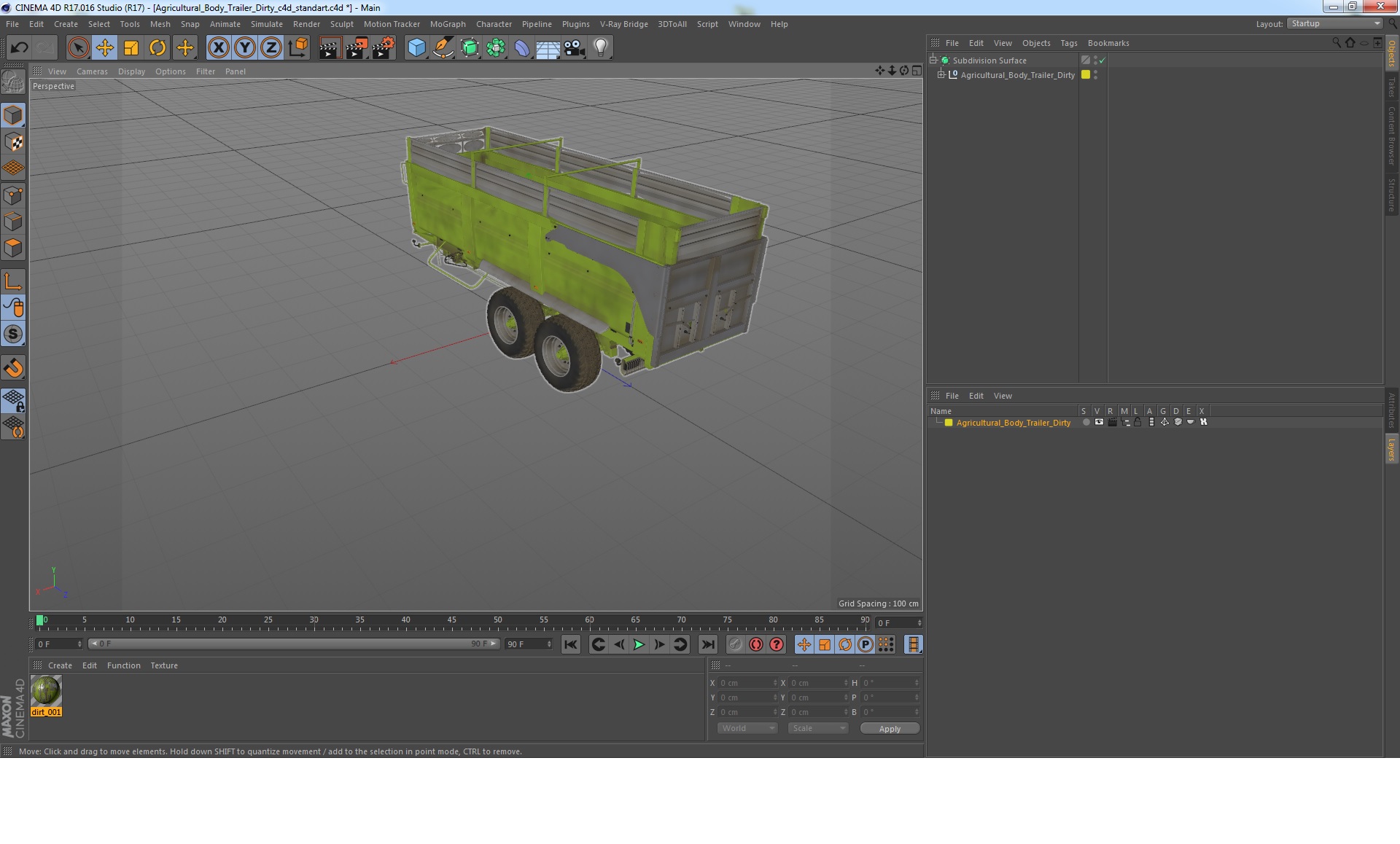The height and width of the screenshot is (844, 1400).
Task: Select the dirt_001 material thumbnail
Action: pyautogui.click(x=46, y=691)
